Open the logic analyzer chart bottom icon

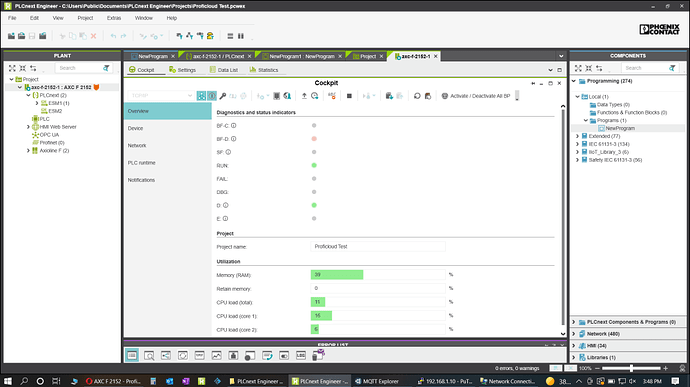[x=217, y=355]
